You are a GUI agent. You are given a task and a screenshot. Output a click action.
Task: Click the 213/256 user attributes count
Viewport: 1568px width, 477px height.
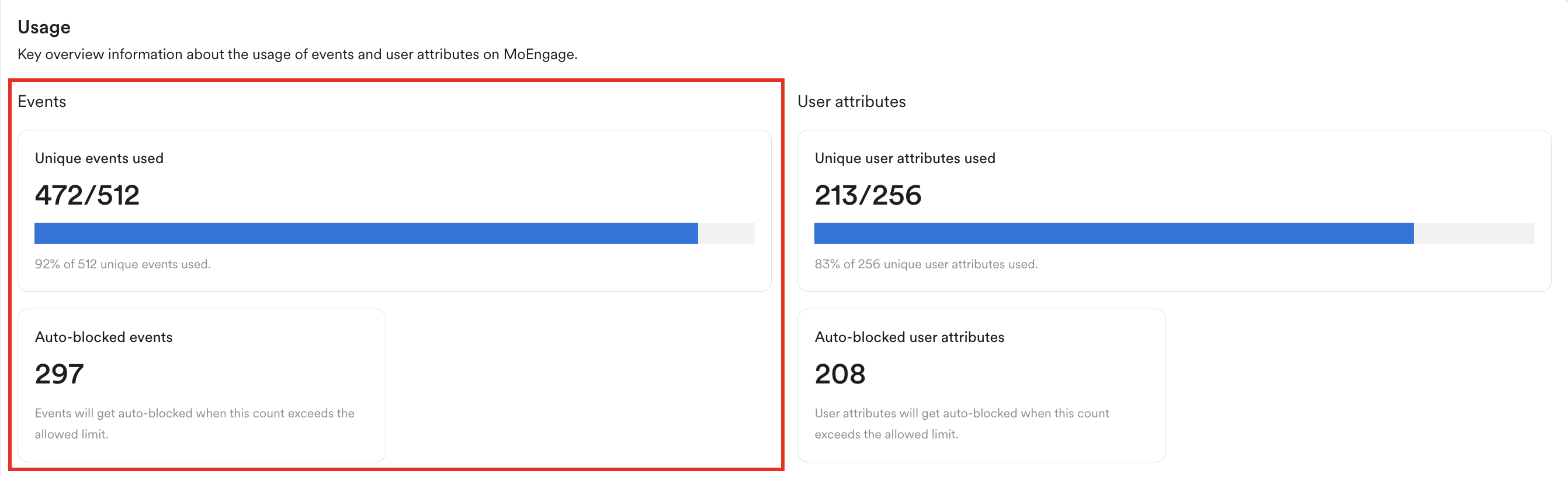tap(868, 196)
